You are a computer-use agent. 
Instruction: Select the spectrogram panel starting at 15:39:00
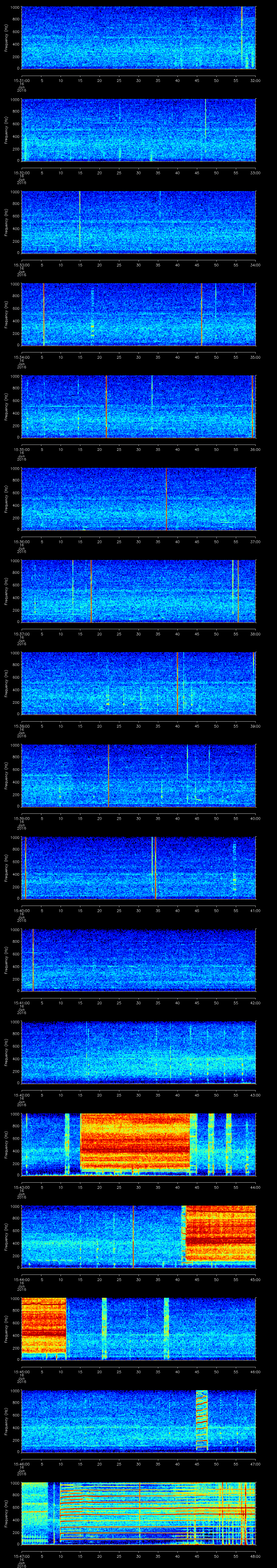(138, 775)
